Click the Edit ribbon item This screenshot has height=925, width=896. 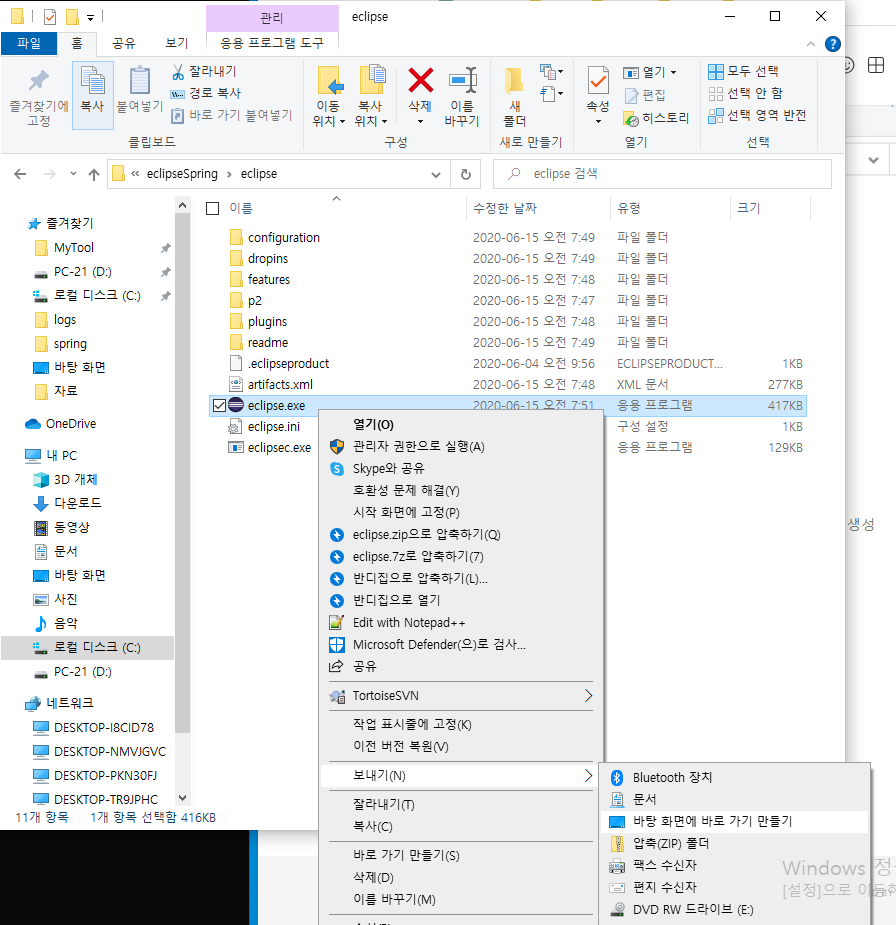pyautogui.click(x=645, y=95)
